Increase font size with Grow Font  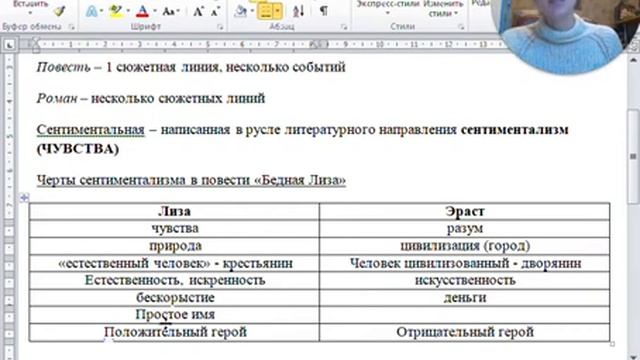coord(198,11)
